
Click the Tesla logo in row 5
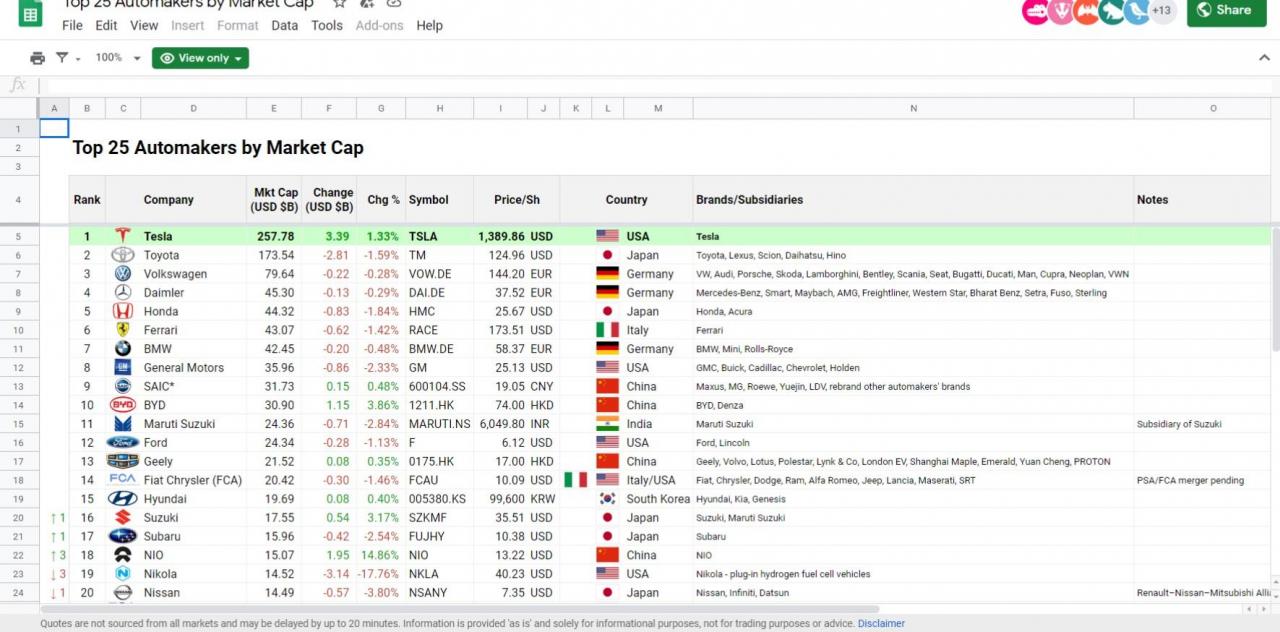[123, 236]
